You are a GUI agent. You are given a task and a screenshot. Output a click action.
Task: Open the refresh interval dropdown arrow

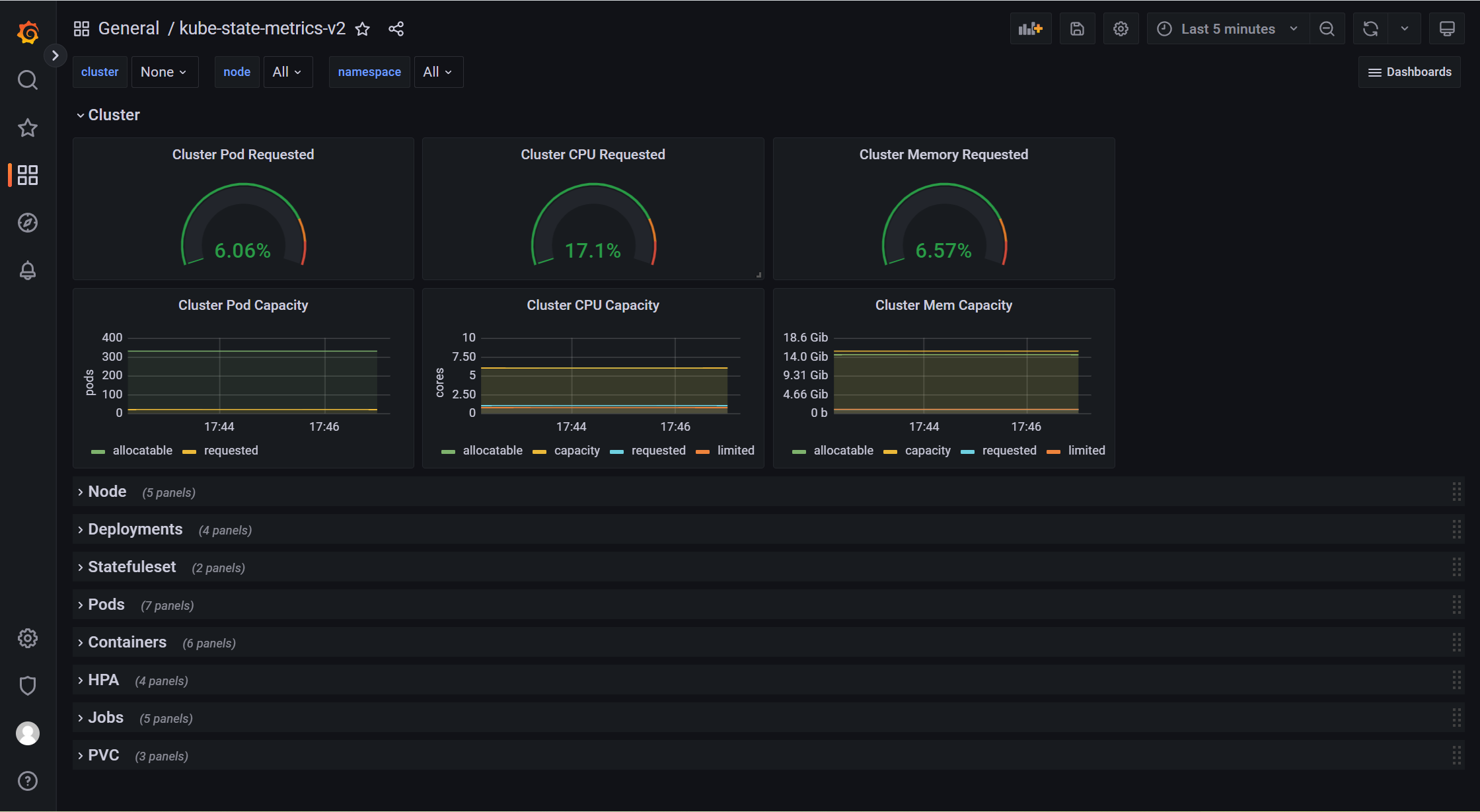[1405, 29]
